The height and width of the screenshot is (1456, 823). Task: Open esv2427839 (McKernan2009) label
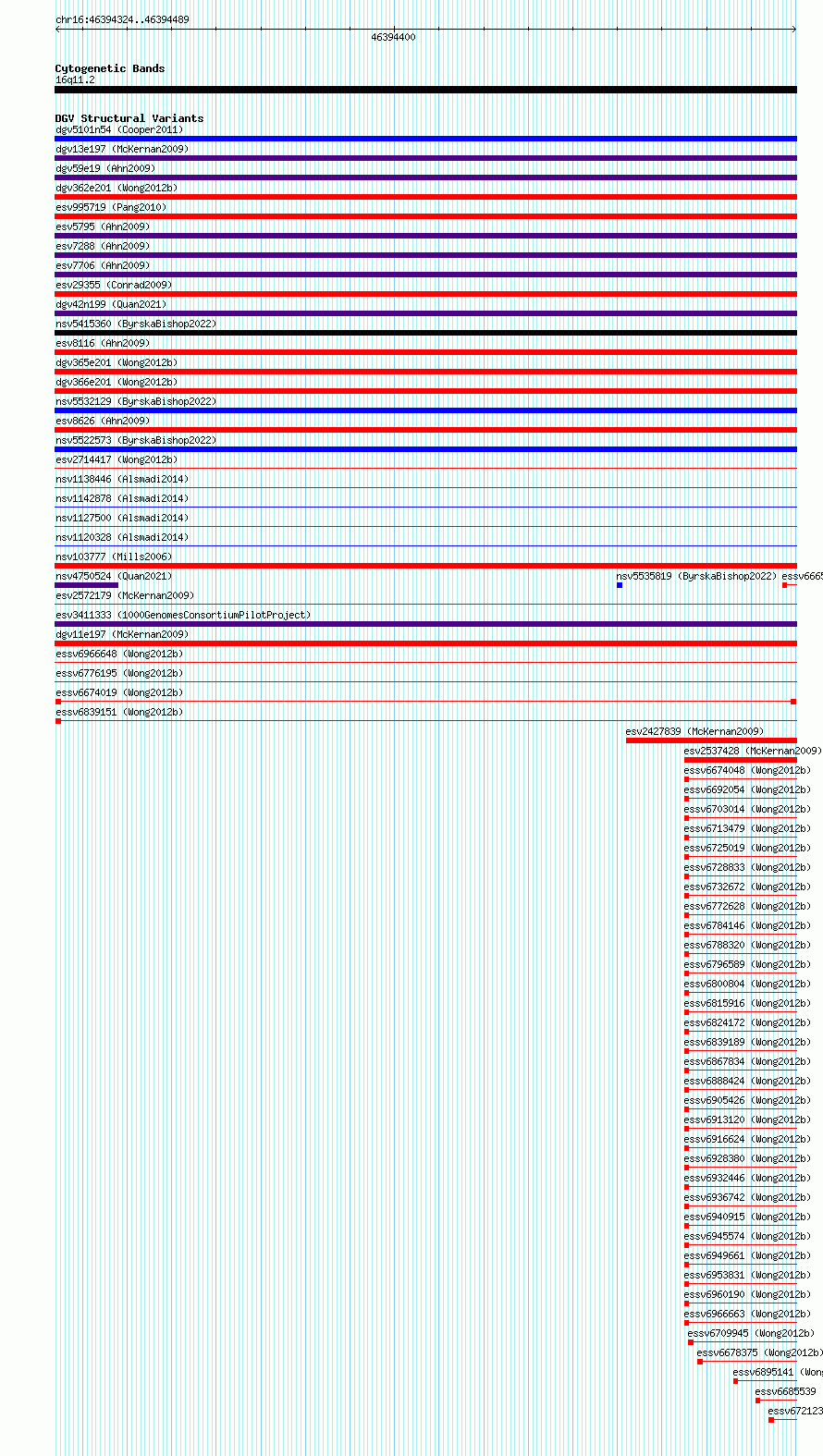click(695, 731)
